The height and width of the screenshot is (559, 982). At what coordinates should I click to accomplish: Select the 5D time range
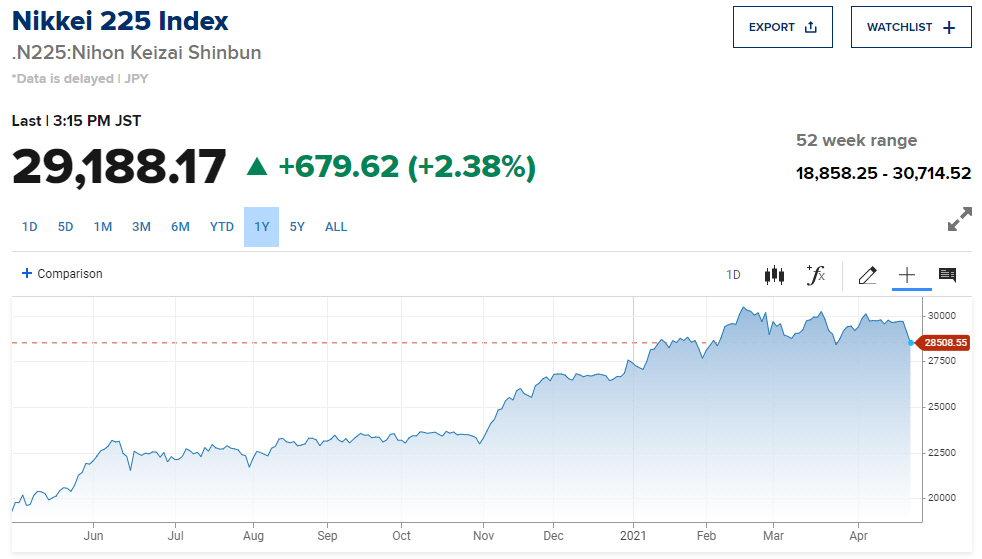click(66, 227)
